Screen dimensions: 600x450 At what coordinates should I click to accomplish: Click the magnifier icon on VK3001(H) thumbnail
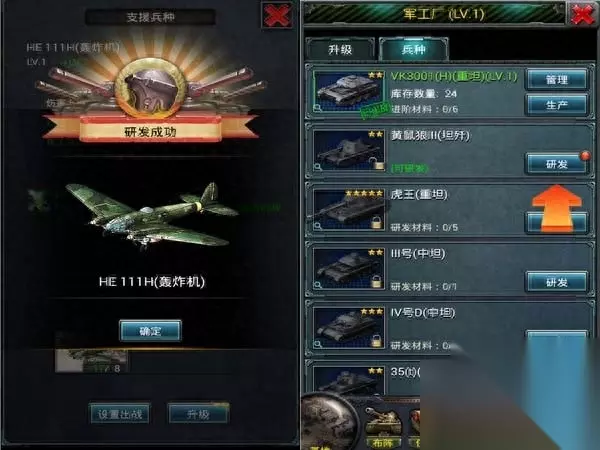coord(318,108)
